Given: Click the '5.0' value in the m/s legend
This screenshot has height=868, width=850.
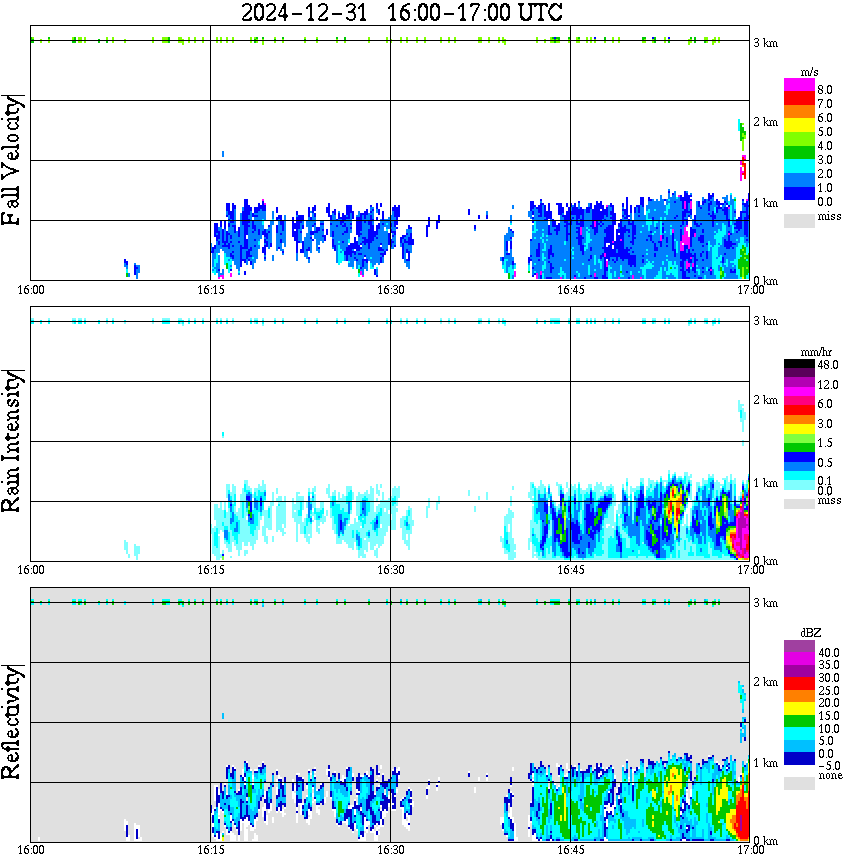Looking at the screenshot, I should pyautogui.click(x=825, y=132).
